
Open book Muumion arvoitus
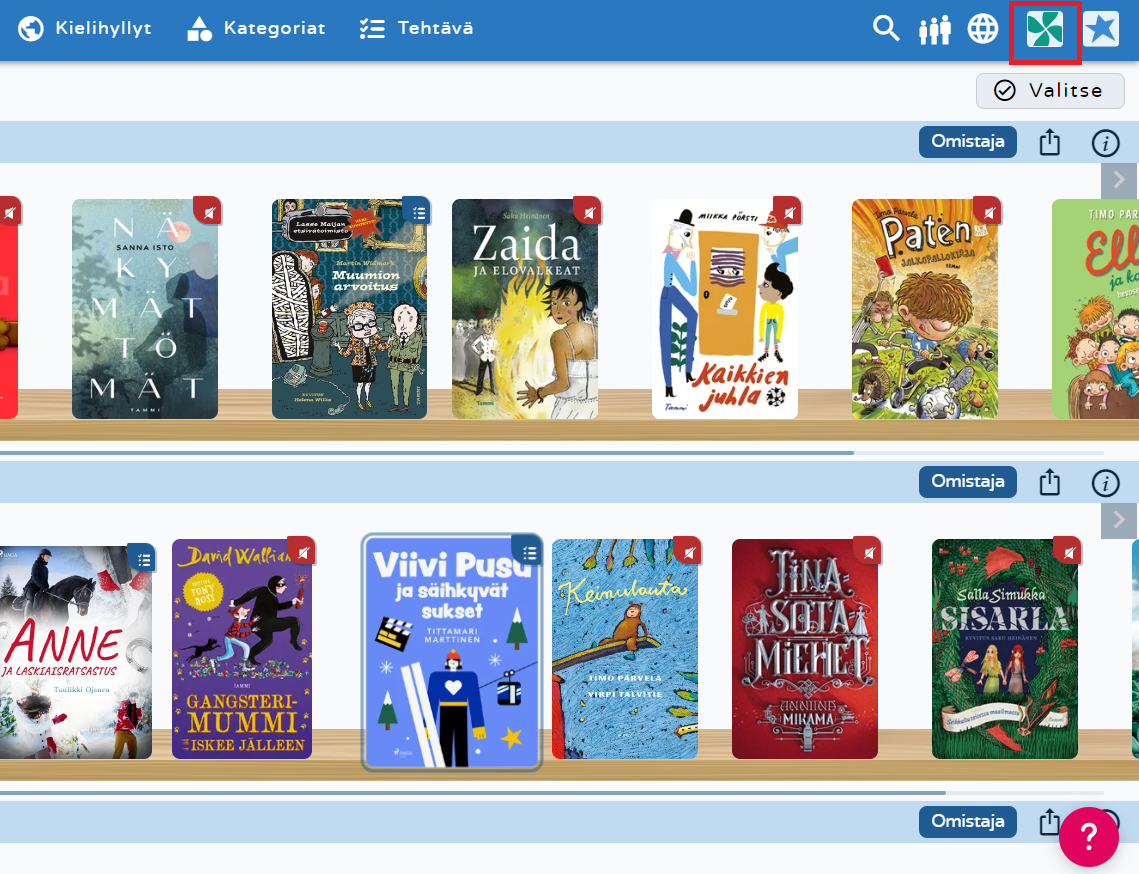point(349,309)
